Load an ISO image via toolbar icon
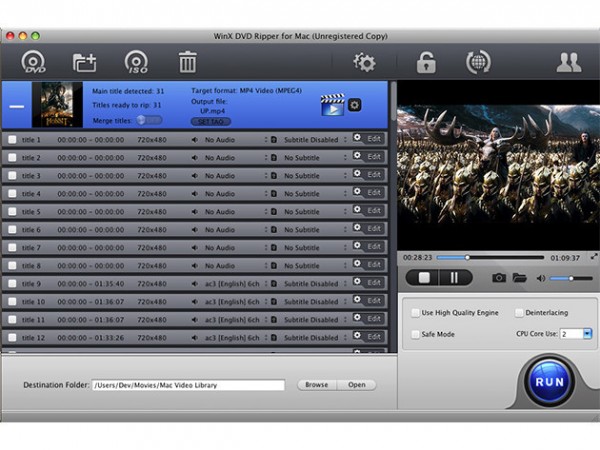The height and width of the screenshot is (450, 600). coord(136,62)
